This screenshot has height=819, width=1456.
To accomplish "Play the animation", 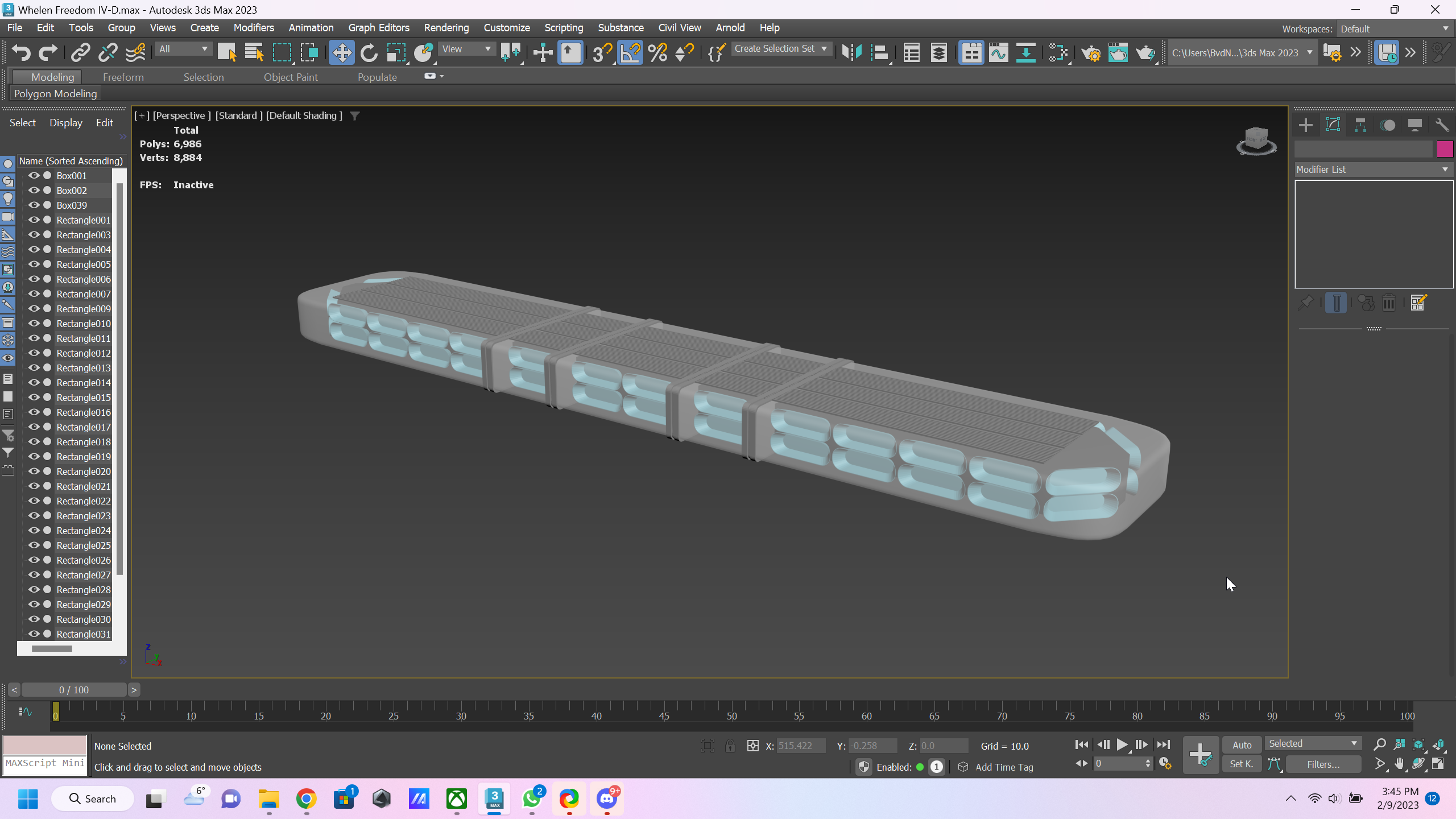I will point(1122,744).
